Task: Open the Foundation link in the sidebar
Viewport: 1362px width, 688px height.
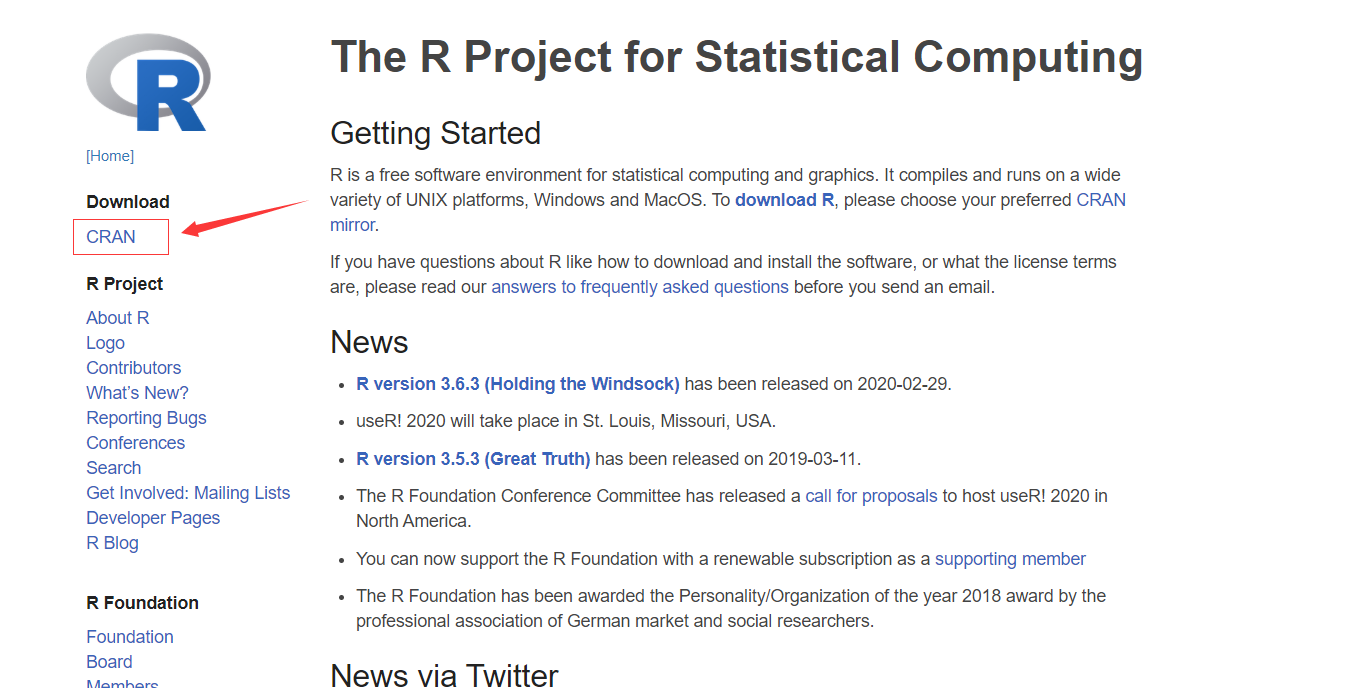Action: (x=130, y=637)
